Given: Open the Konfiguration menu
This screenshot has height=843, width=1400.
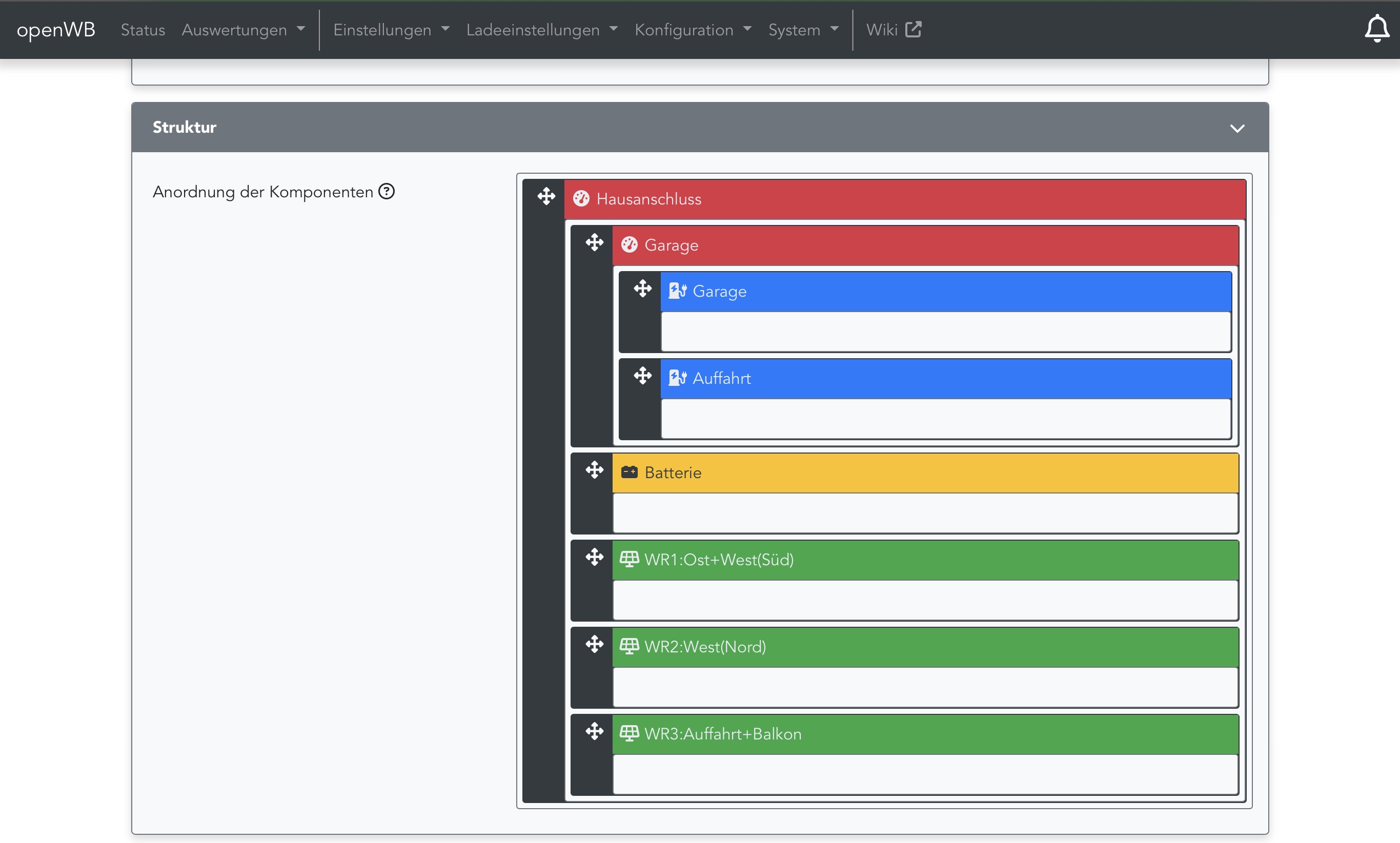Looking at the screenshot, I should (x=693, y=30).
